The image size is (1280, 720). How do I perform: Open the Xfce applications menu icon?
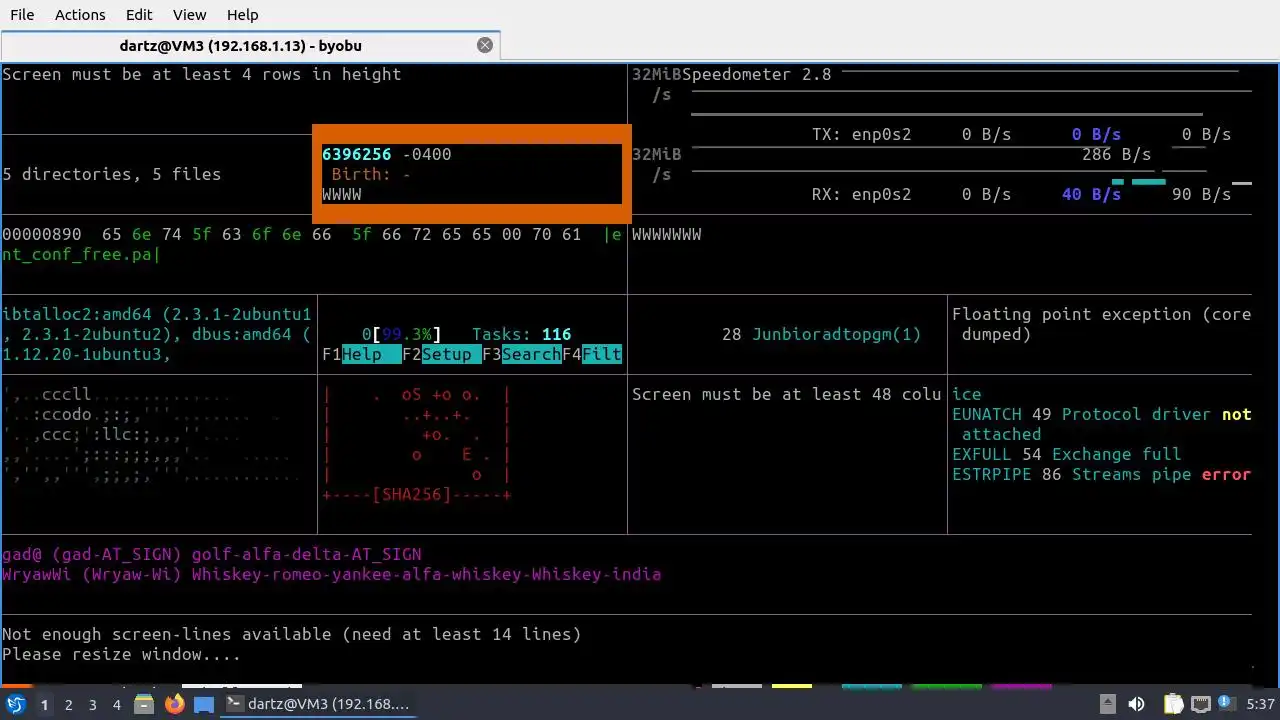pos(16,704)
